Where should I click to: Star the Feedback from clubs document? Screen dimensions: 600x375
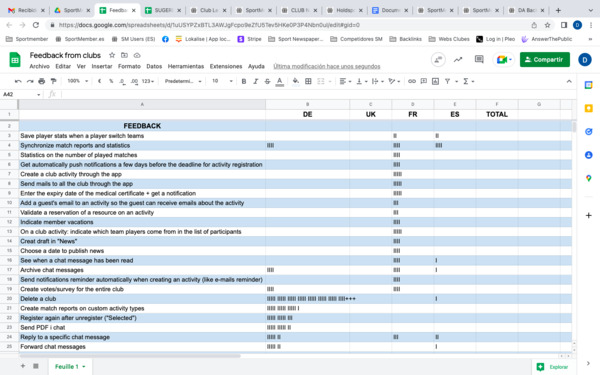point(112,55)
